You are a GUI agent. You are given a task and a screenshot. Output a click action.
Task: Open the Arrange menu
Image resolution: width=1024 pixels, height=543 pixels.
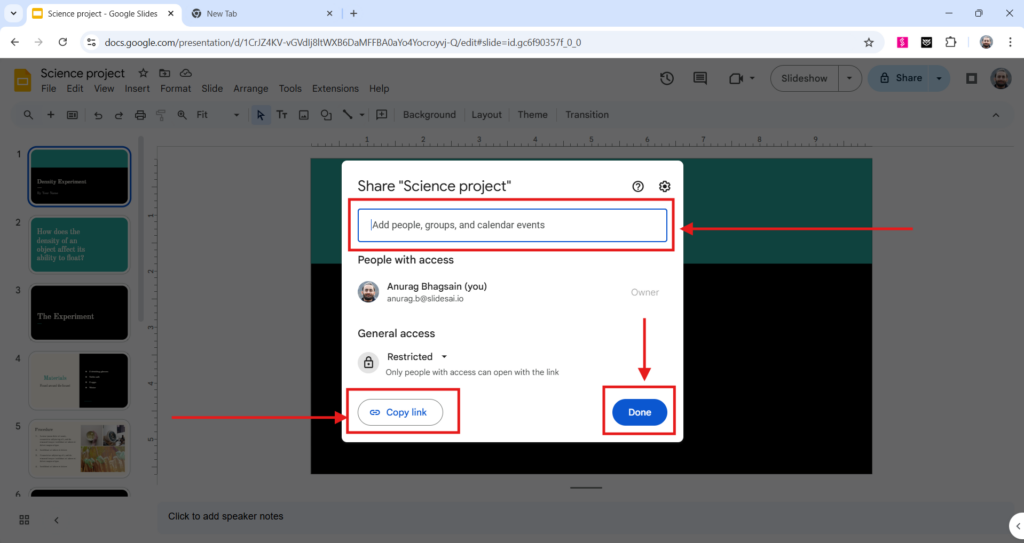(x=250, y=89)
